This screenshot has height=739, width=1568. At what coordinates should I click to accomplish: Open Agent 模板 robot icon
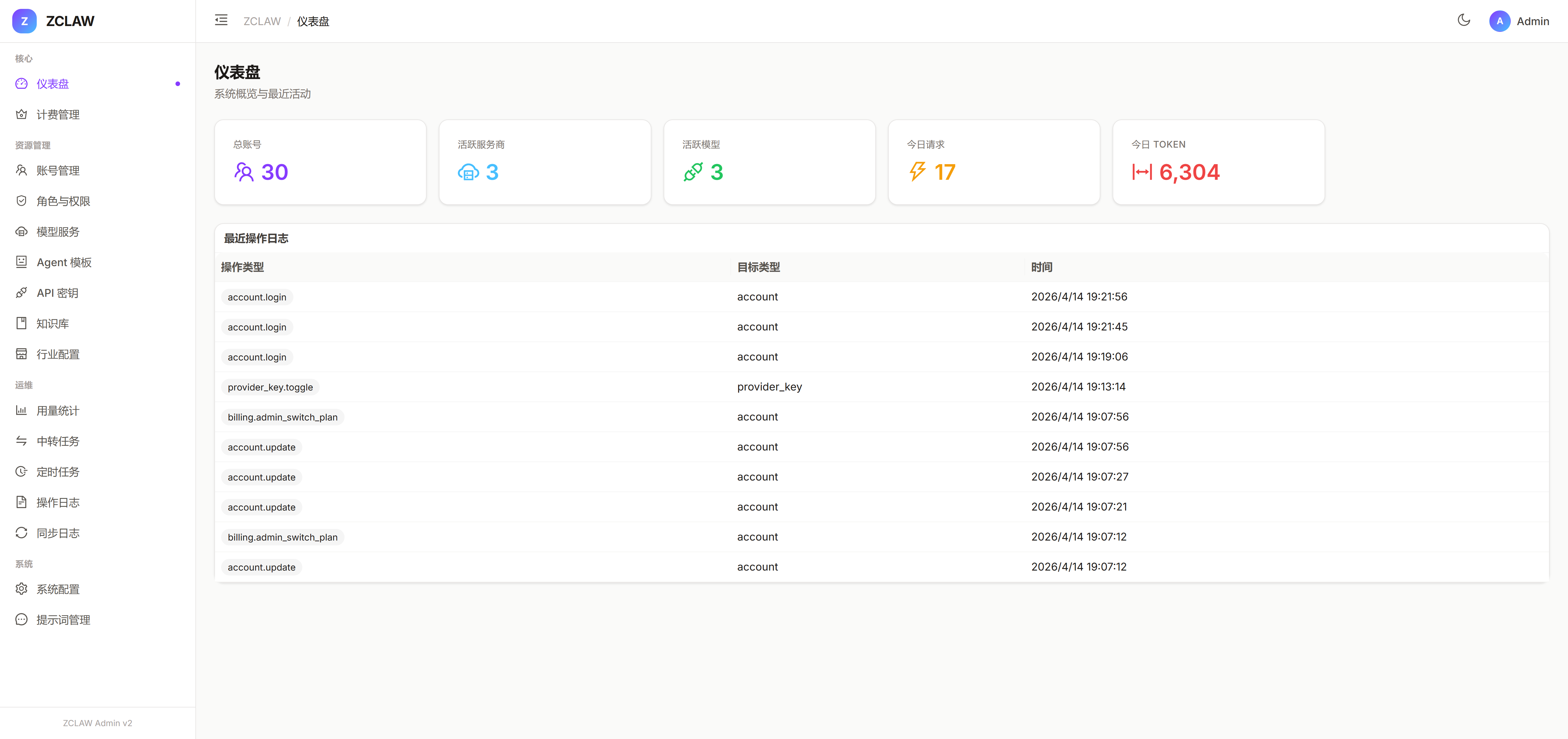coord(21,262)
